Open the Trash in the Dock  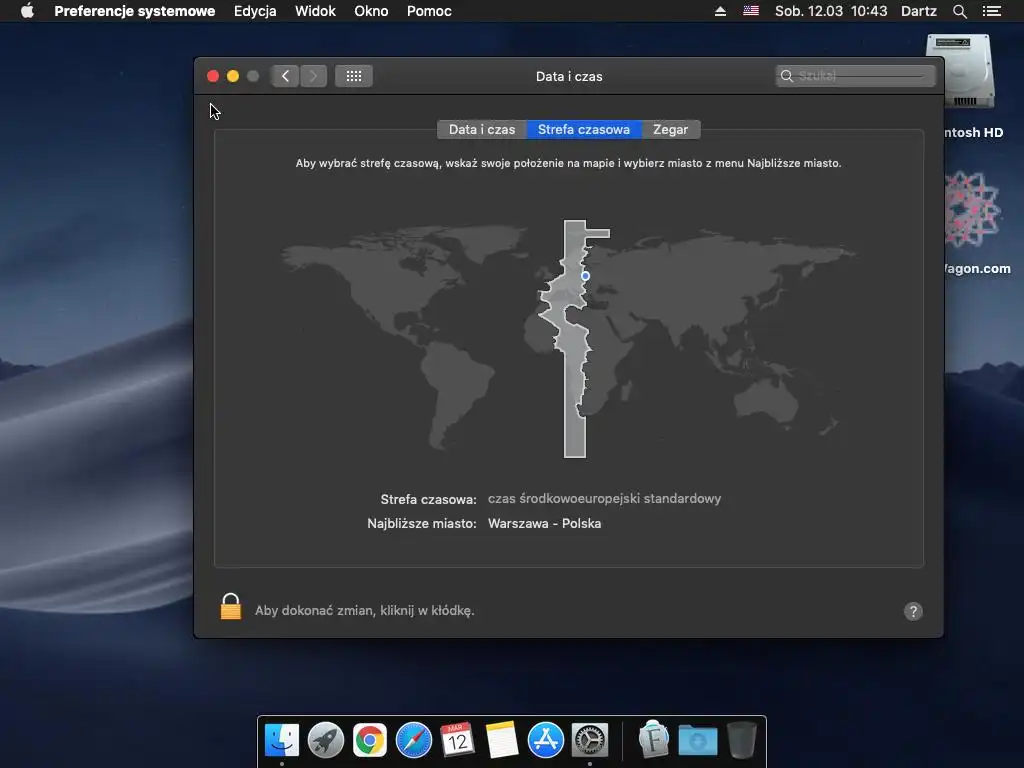coord(742,741)
